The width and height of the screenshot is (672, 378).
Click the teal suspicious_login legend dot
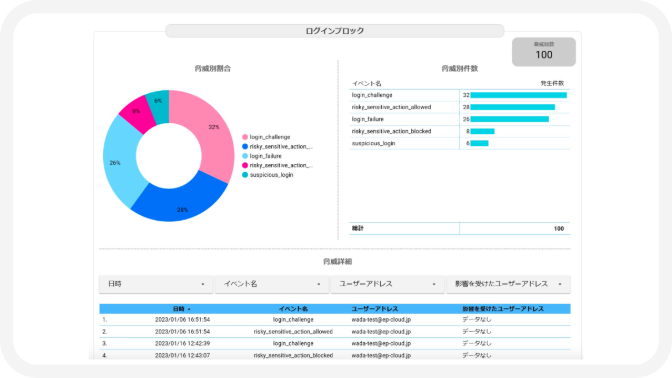pos(245,175)
